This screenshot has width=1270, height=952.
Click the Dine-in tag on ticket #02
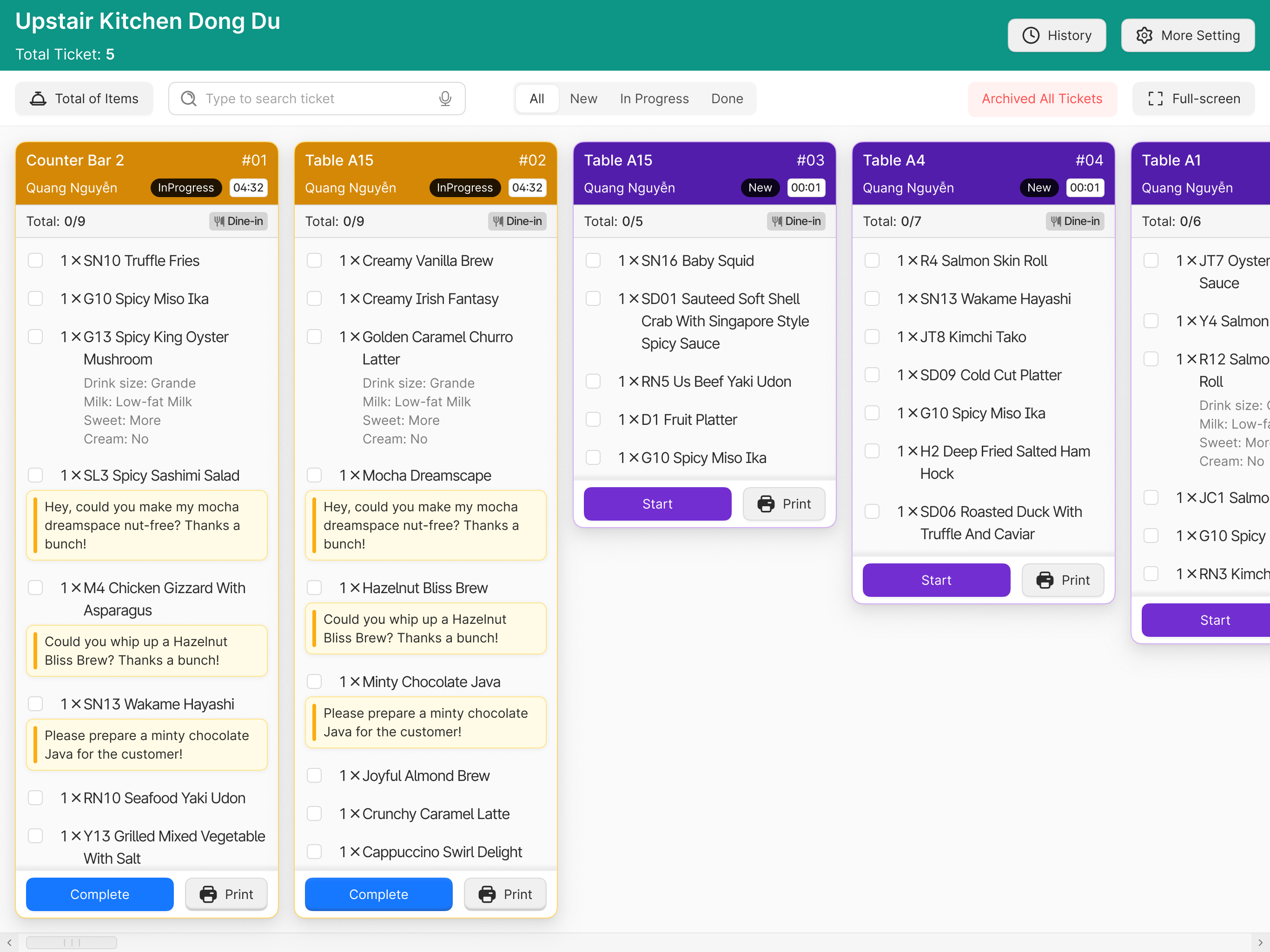(x=517, y=221)
